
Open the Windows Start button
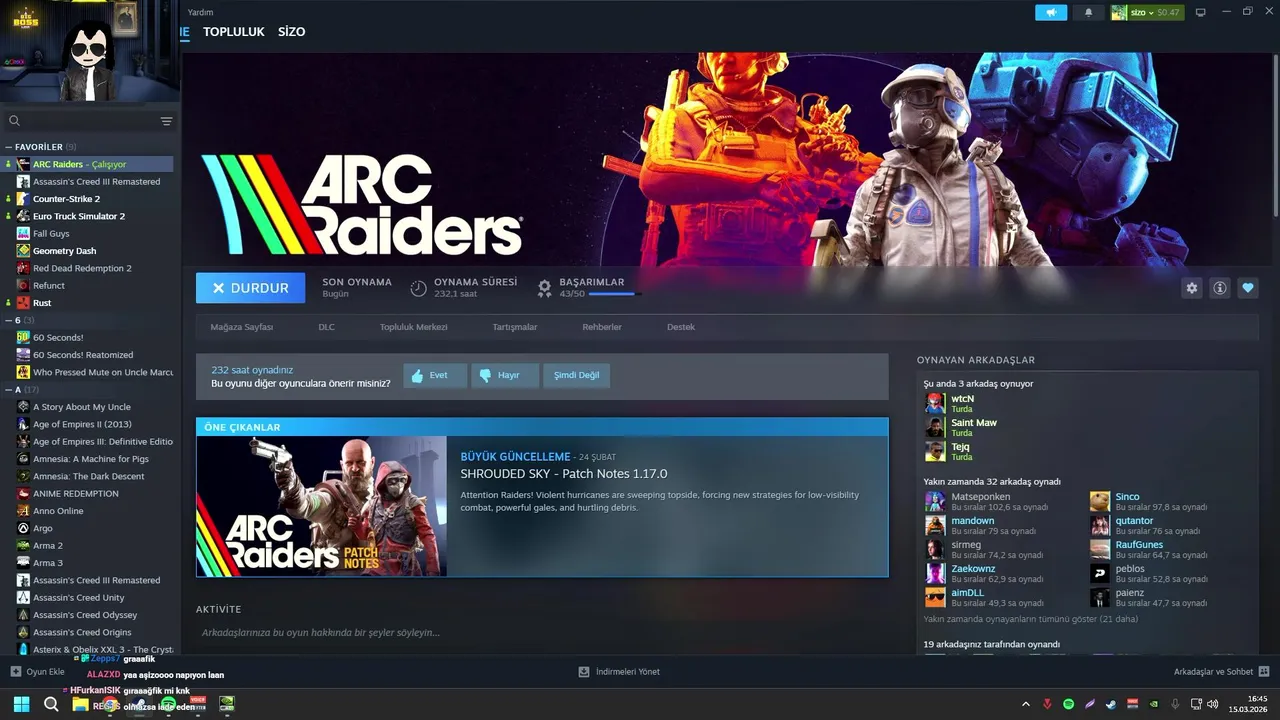(21, 704)
